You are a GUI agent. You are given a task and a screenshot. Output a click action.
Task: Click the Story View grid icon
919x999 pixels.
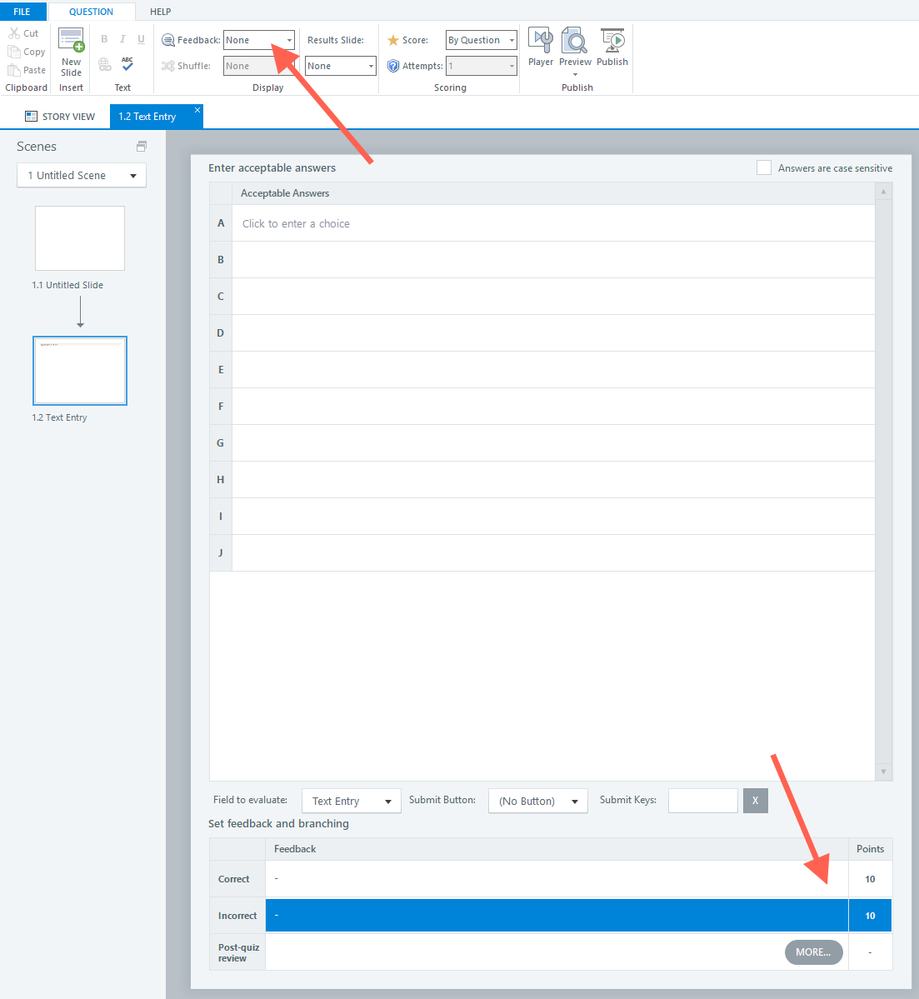click(x=31, y=116)
